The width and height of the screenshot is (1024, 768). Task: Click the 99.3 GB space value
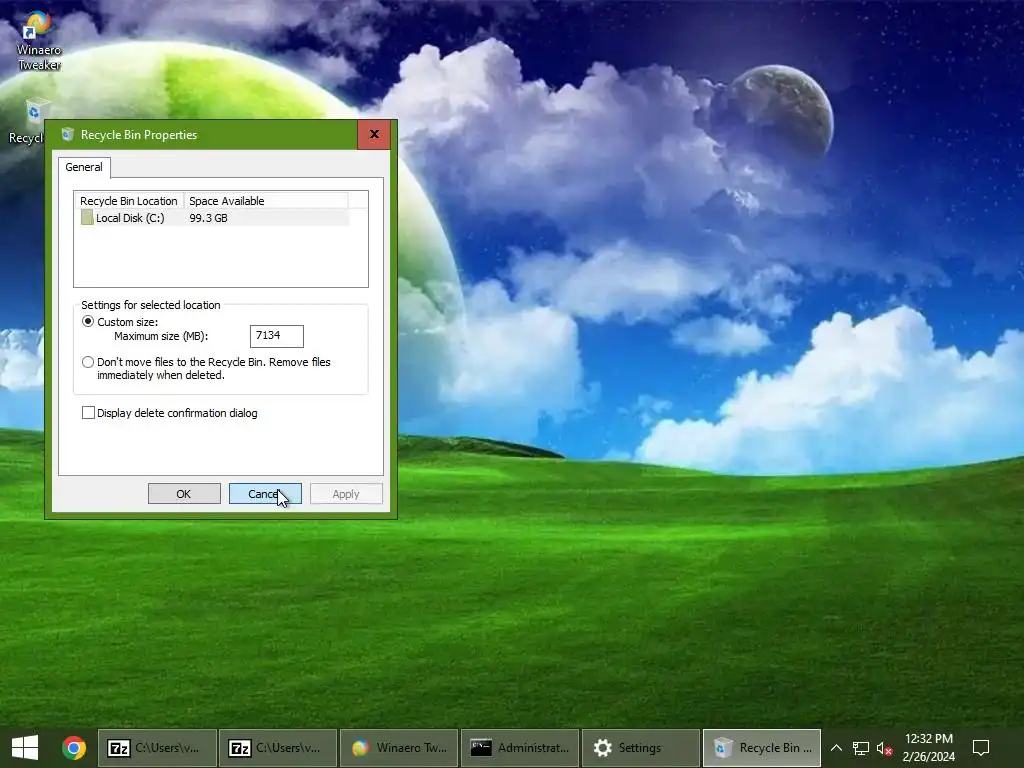tap(208, 218)
